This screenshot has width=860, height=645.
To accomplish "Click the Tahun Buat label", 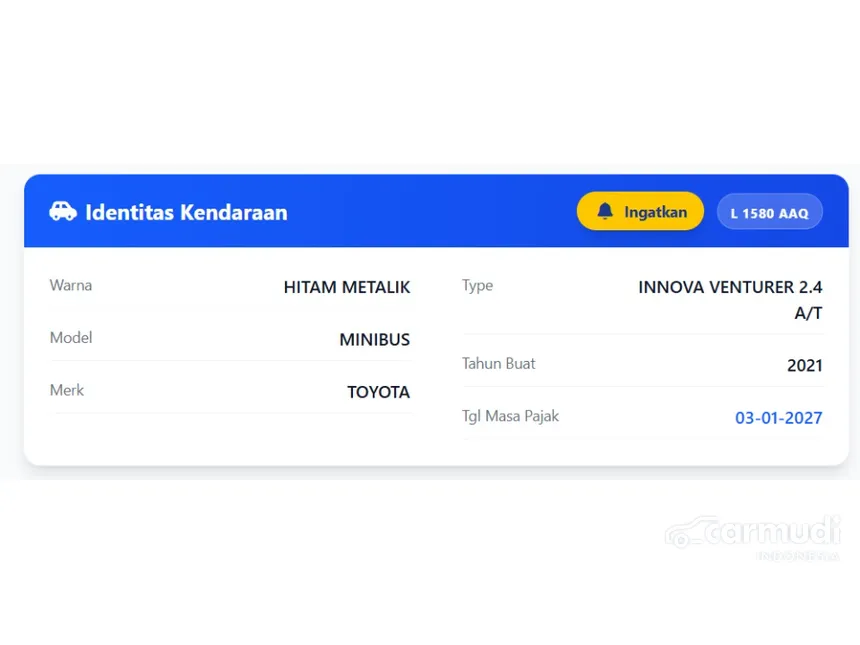I will click(498, 363).
